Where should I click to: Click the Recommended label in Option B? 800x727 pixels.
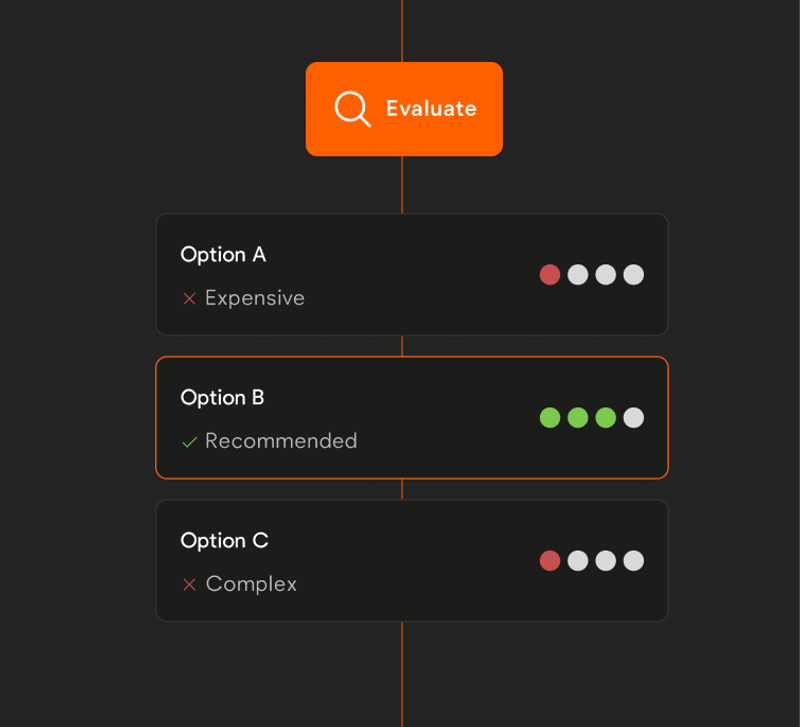click(281, 441)
